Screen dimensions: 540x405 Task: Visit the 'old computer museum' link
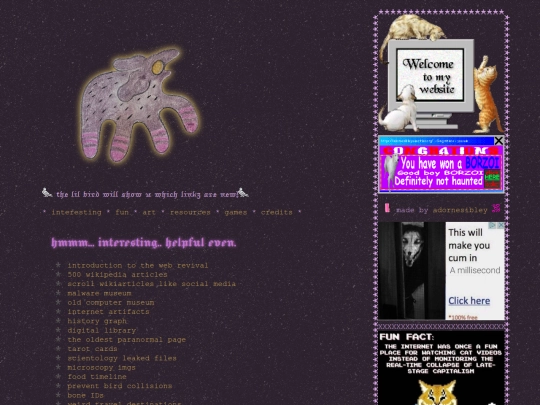point(111,303)
